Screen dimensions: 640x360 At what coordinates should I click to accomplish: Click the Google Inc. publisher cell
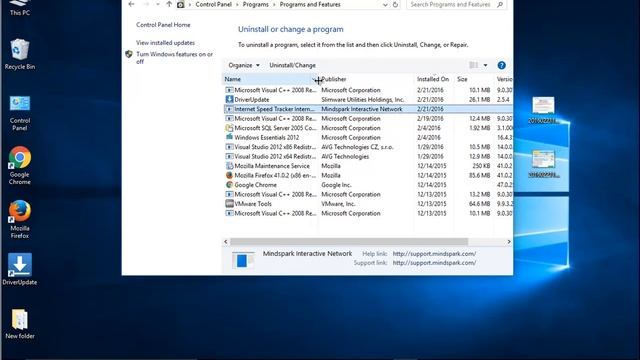pyautogui.click(x=336, y=185)
